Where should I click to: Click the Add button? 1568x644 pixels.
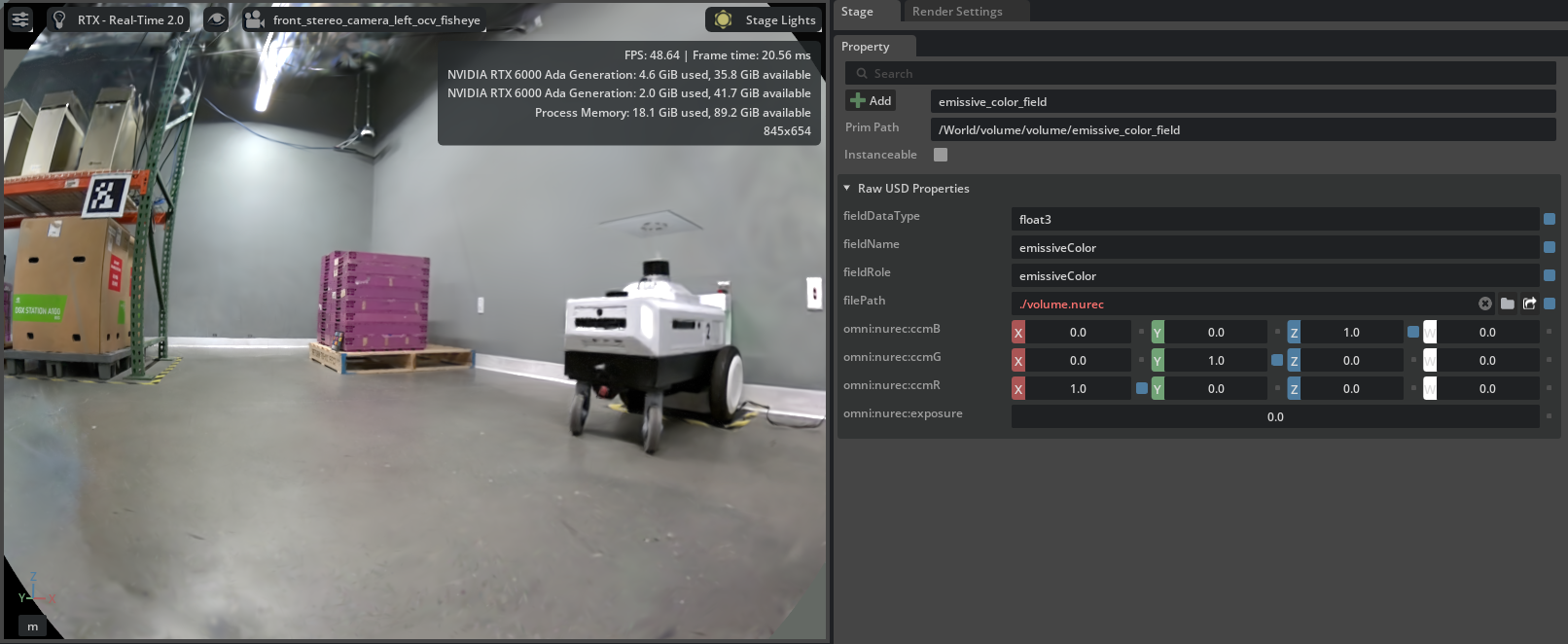pyautogui.click(x=871, y=101)
